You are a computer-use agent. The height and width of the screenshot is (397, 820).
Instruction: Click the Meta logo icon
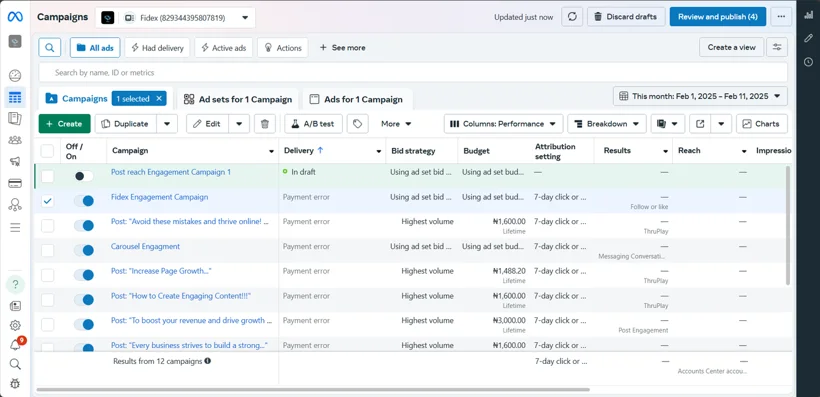[15, 17]
